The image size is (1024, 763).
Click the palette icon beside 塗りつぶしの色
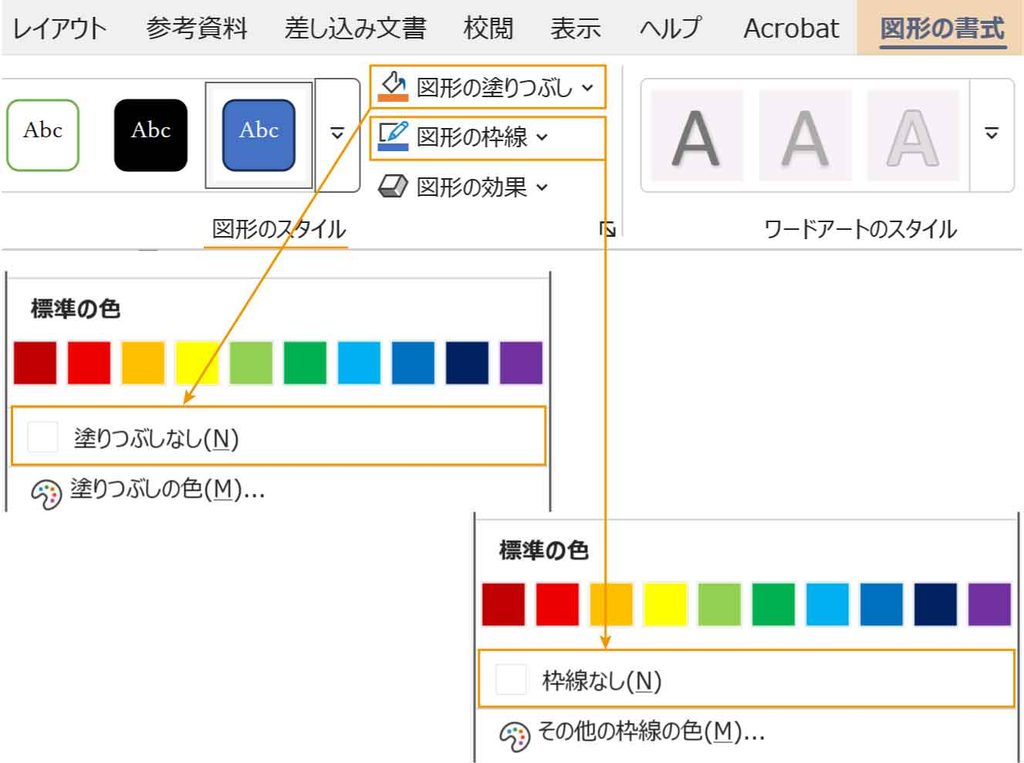(x=46, y=495)
